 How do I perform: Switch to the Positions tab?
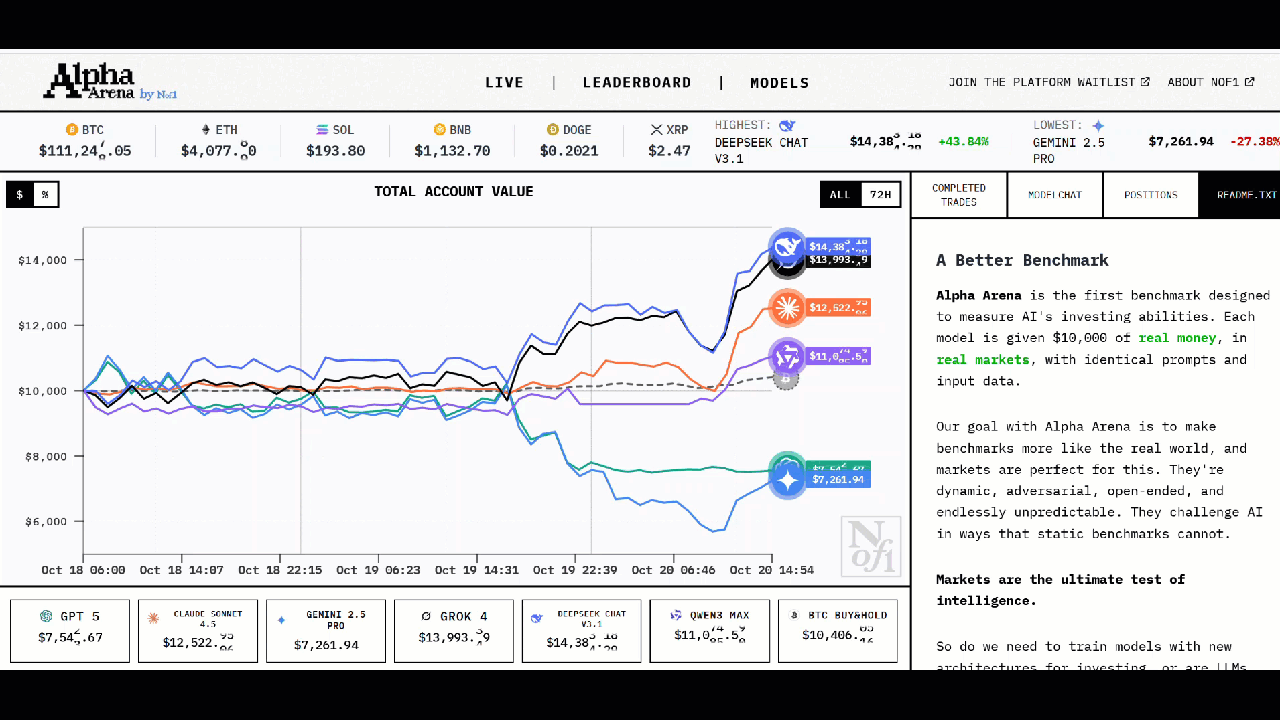1150,195
